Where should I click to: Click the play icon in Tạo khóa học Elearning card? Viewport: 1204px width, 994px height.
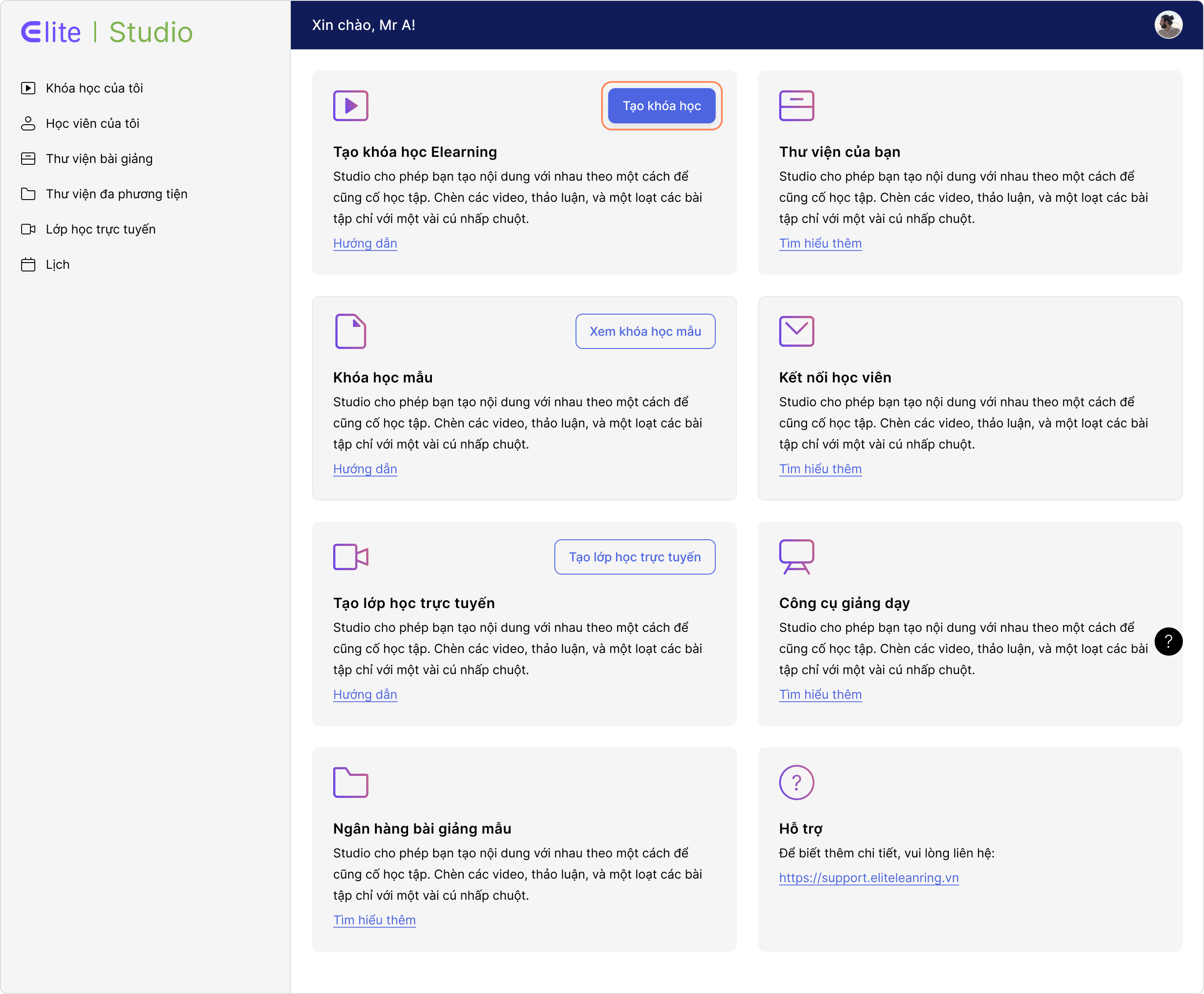(x=350, y=105)
